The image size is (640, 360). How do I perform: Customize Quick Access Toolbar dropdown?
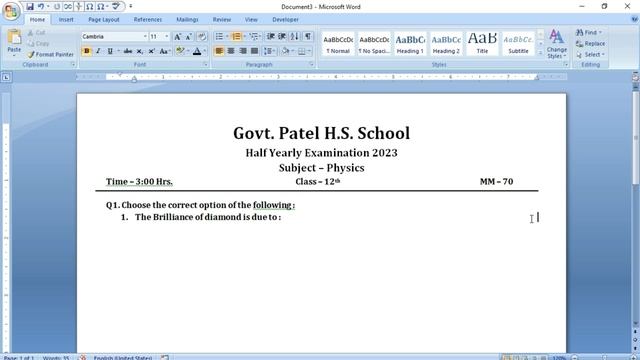coord(131,7)
